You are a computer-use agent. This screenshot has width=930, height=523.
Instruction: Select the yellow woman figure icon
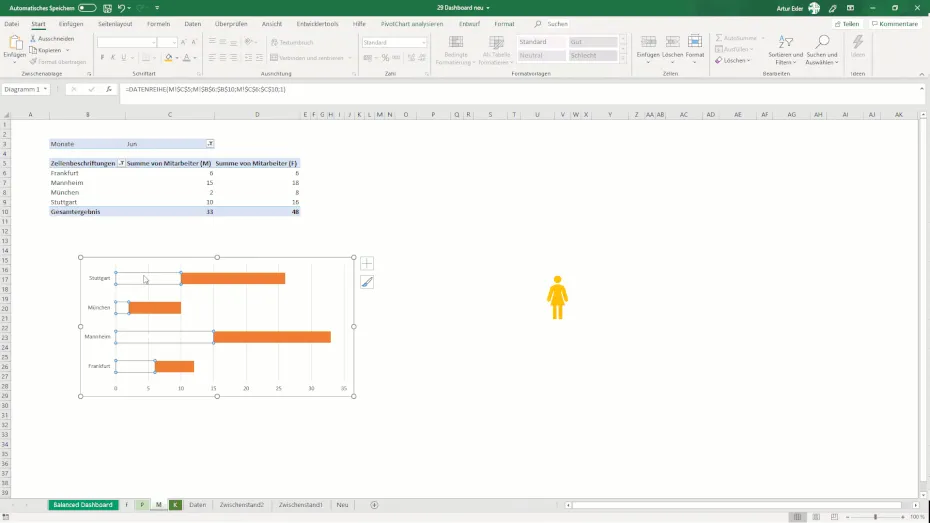(x=557, y=298)
